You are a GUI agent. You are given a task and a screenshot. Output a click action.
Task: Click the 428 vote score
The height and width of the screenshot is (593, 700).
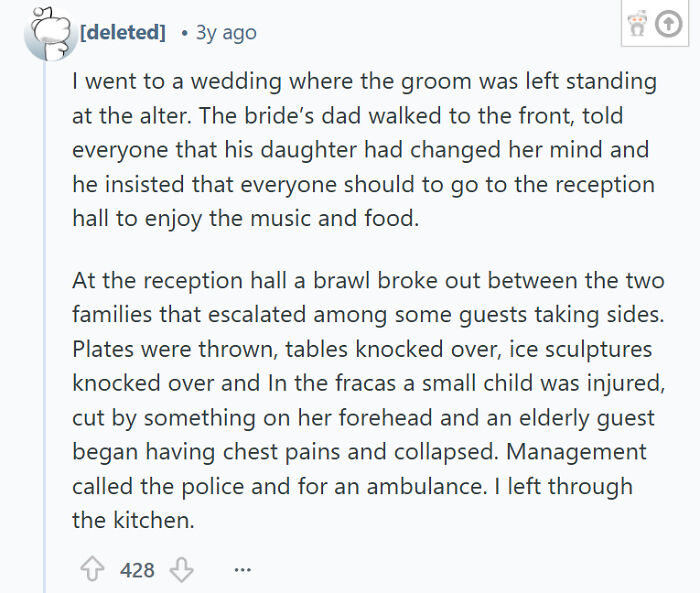[x=137, y=570]
